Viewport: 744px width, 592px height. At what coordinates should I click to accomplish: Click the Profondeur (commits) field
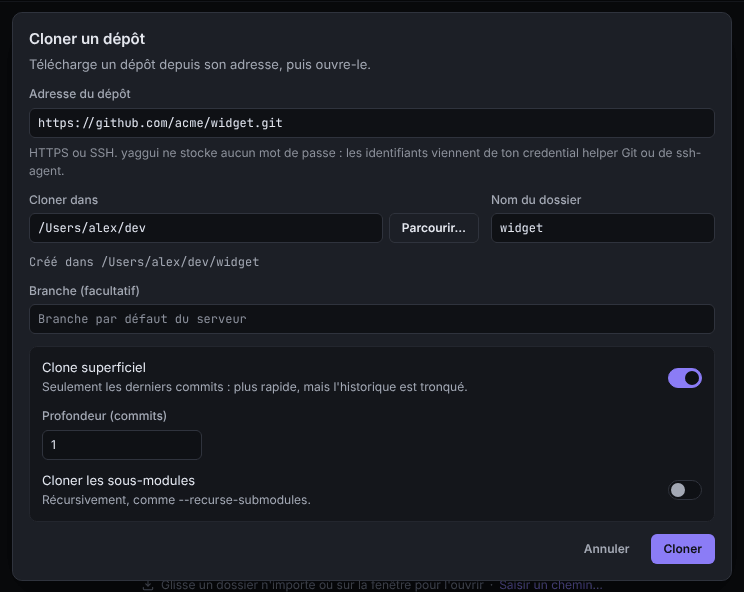122,445
